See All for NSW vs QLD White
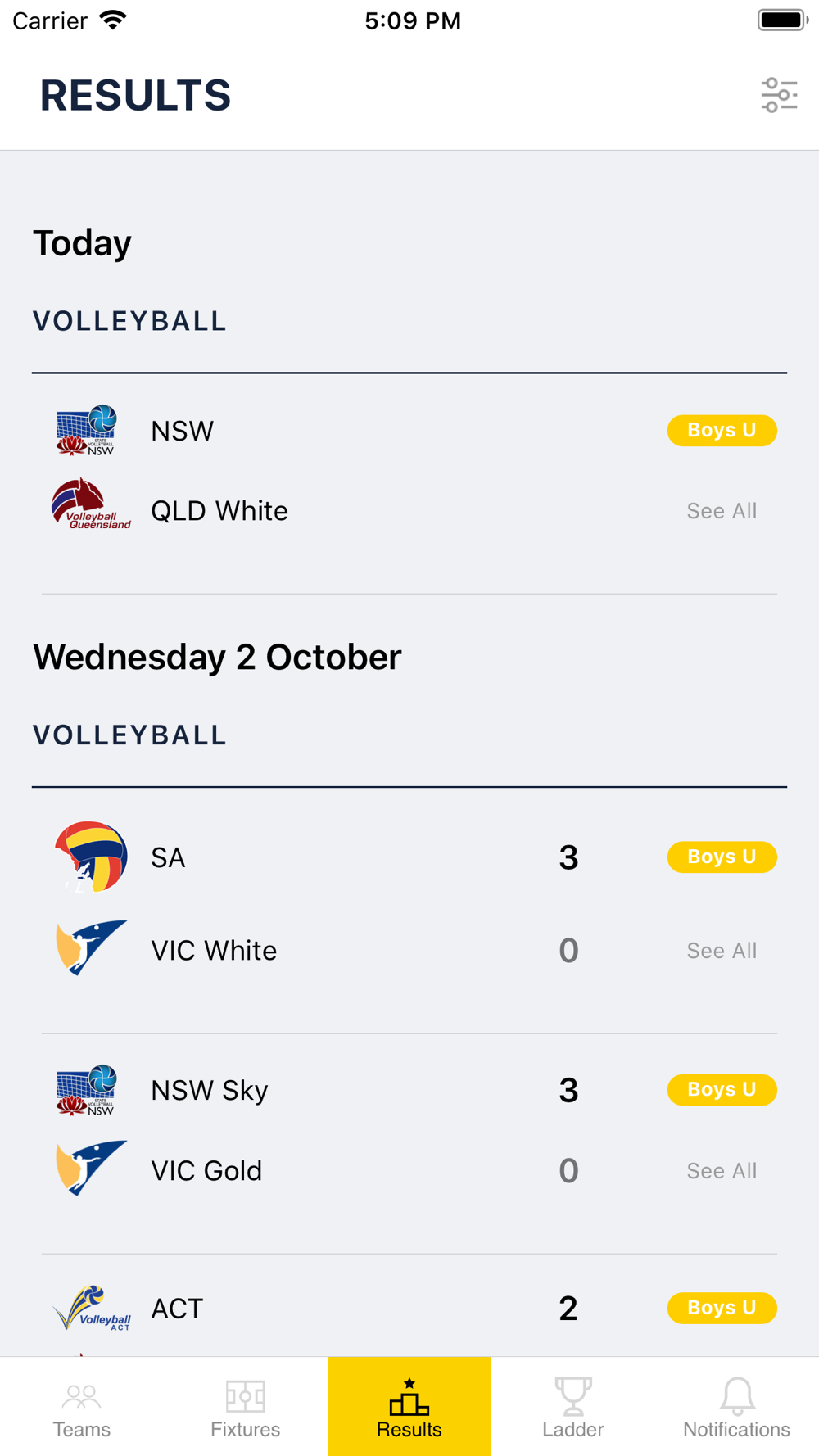 click(x=722, y=511)
